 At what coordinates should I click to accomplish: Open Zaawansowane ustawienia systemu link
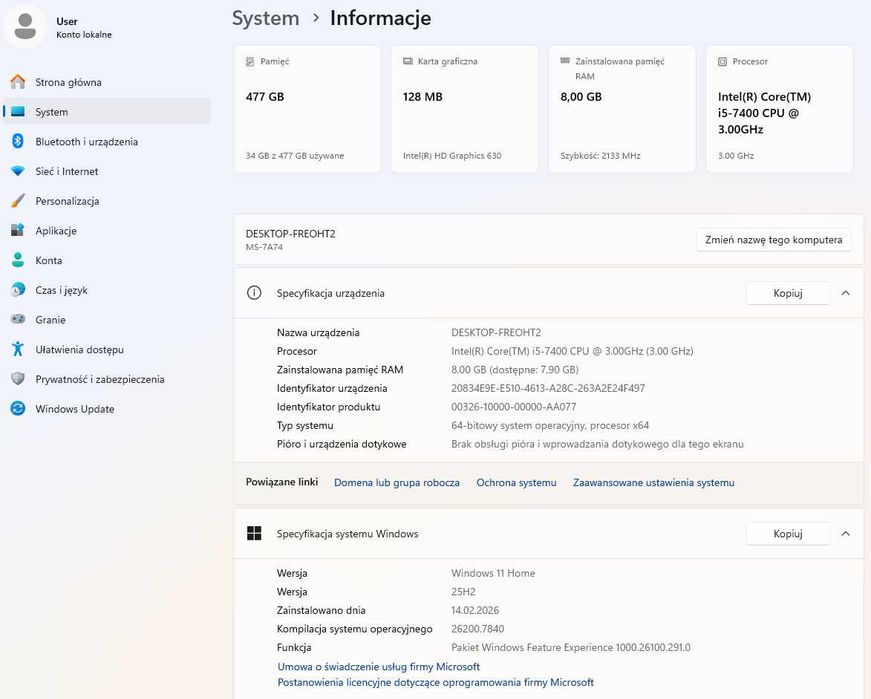653,482
